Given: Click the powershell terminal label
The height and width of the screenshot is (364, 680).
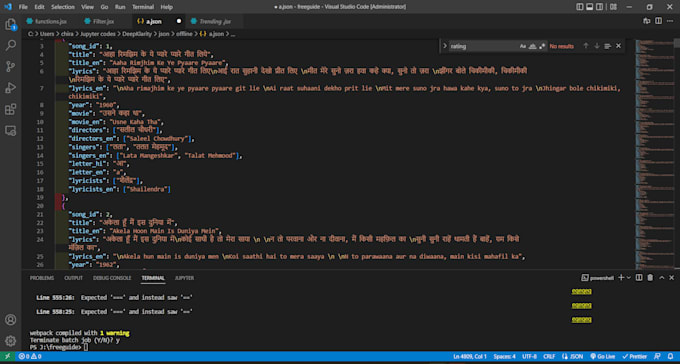Looking at the screenshot, I should 597,278.
